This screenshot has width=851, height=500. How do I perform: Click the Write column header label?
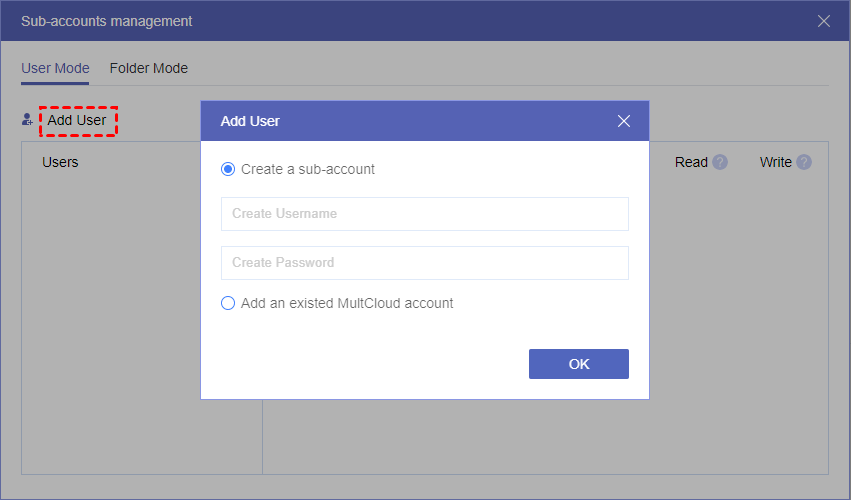pos(775,162)
